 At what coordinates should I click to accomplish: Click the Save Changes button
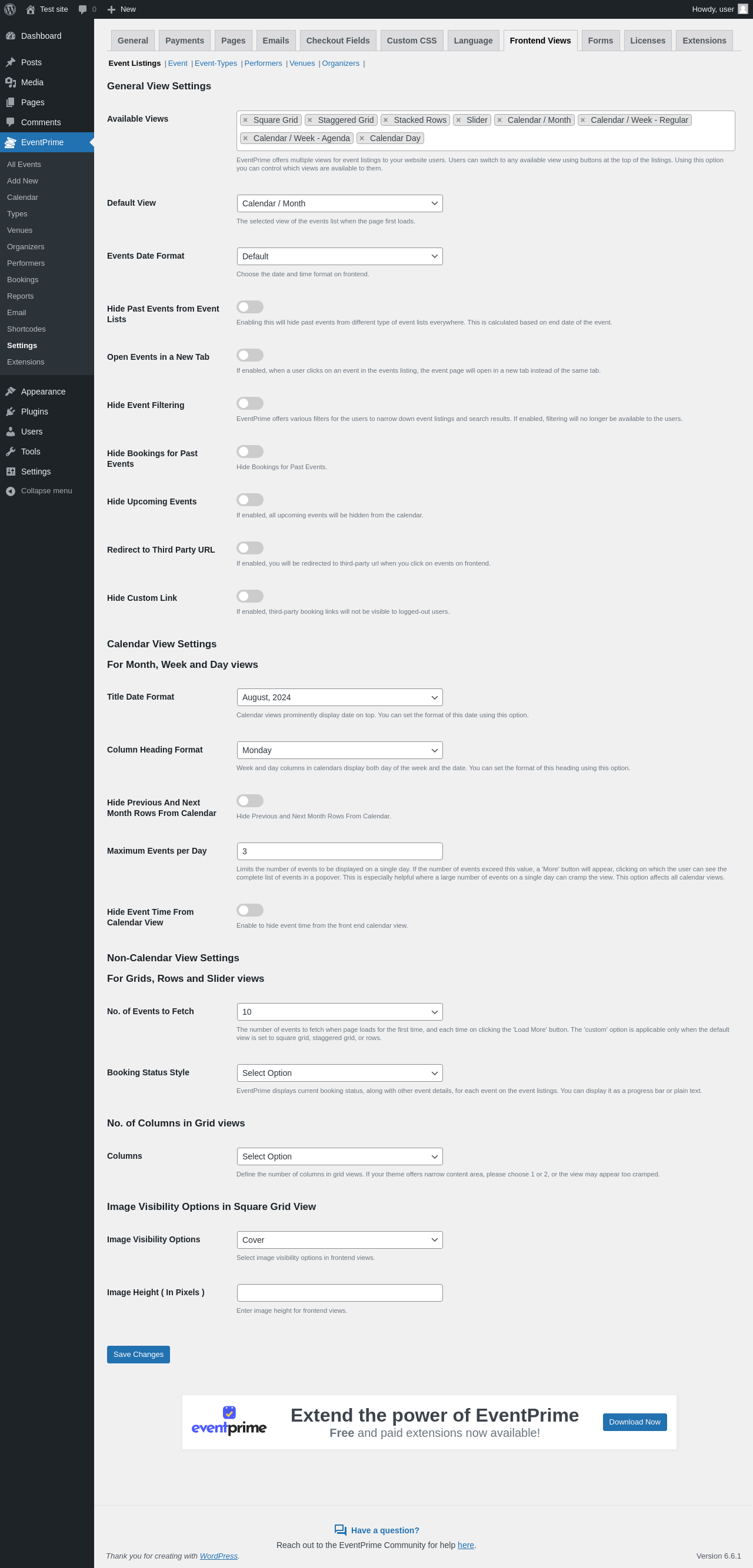pos(138,1355)
